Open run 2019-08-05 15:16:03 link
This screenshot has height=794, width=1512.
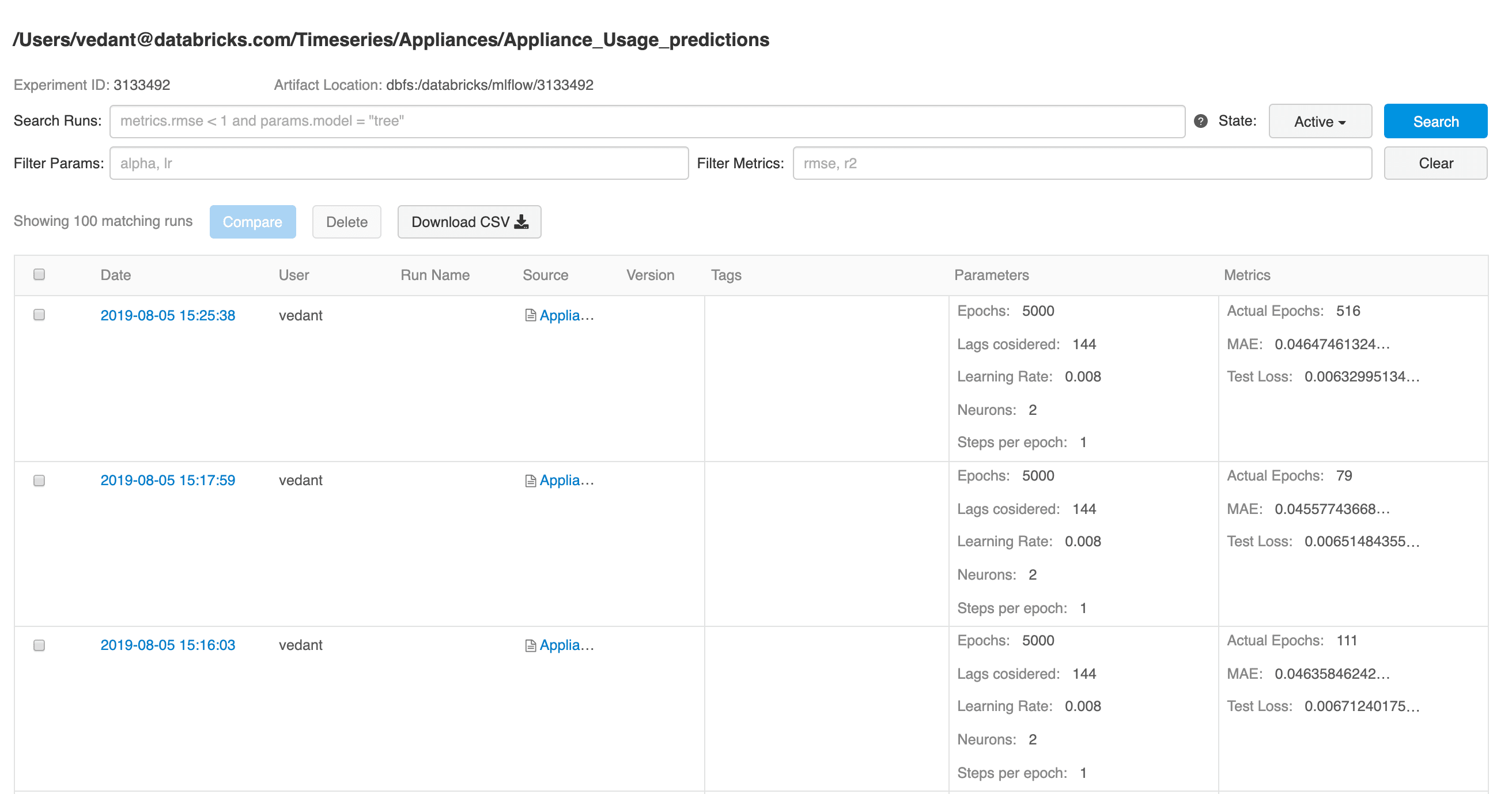(x=168, y=645)
